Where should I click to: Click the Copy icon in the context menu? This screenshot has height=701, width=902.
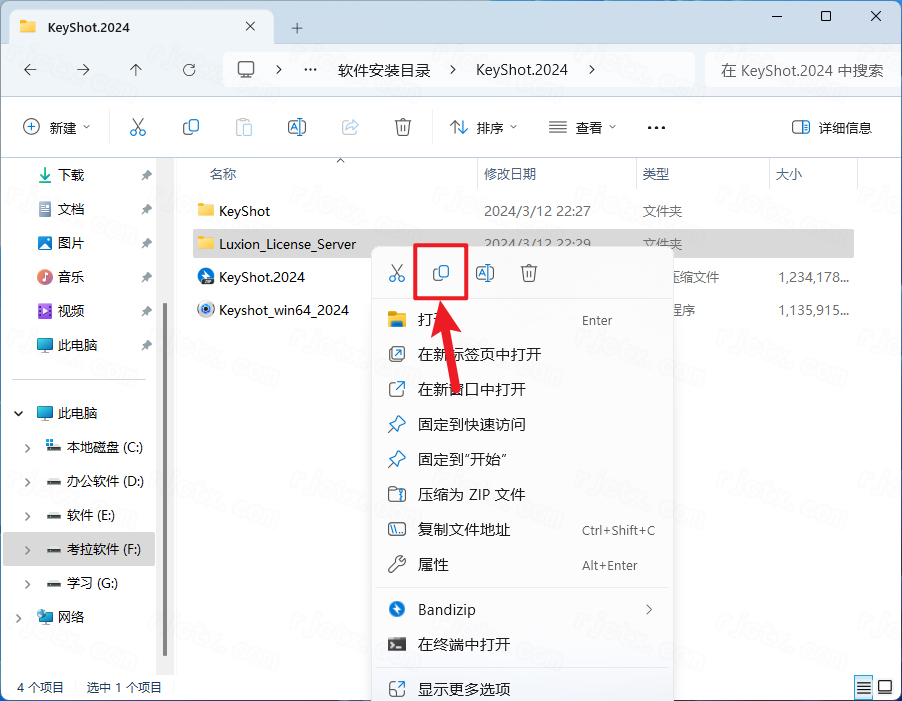(x=441, y=273)
